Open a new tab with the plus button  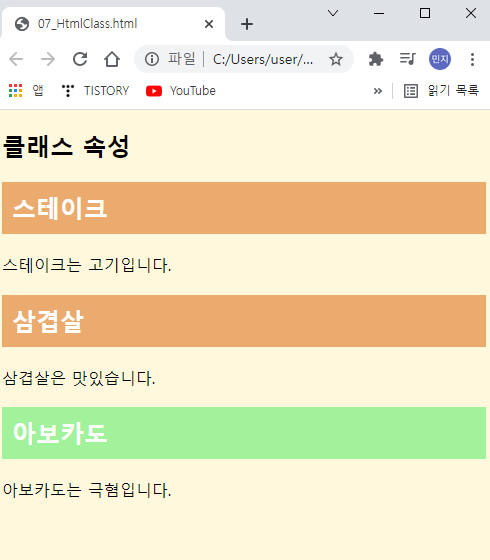click(x=247, y=24)
